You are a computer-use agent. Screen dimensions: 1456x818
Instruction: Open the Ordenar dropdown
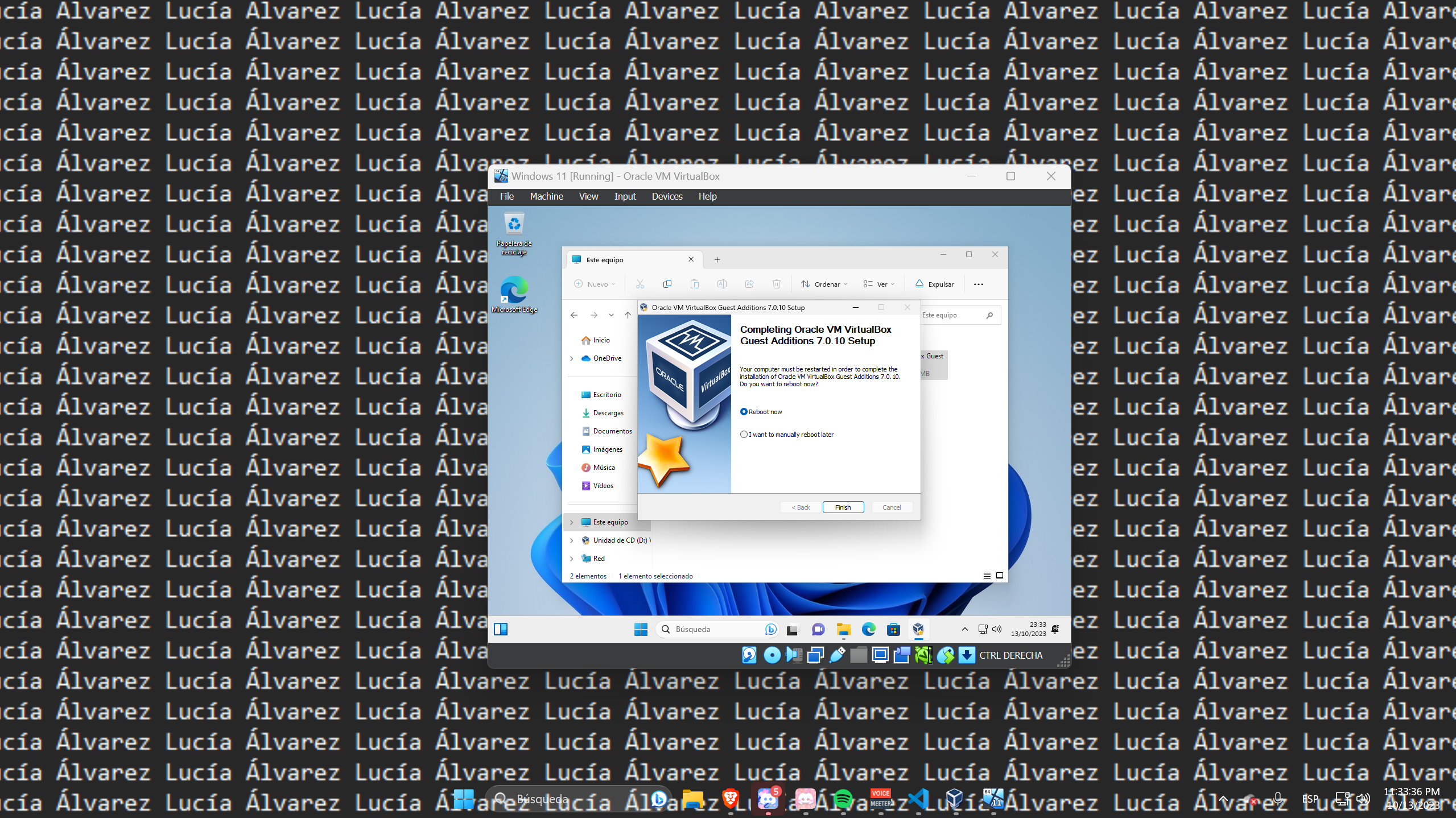pos(823,284)
